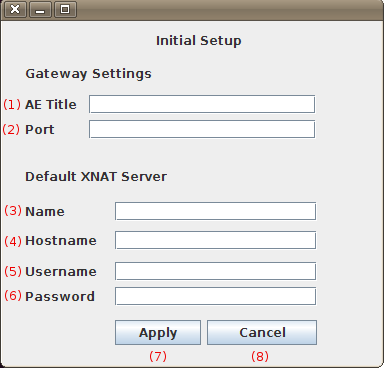Select the XNAT server Name field
384x368 pixels.
216,211
